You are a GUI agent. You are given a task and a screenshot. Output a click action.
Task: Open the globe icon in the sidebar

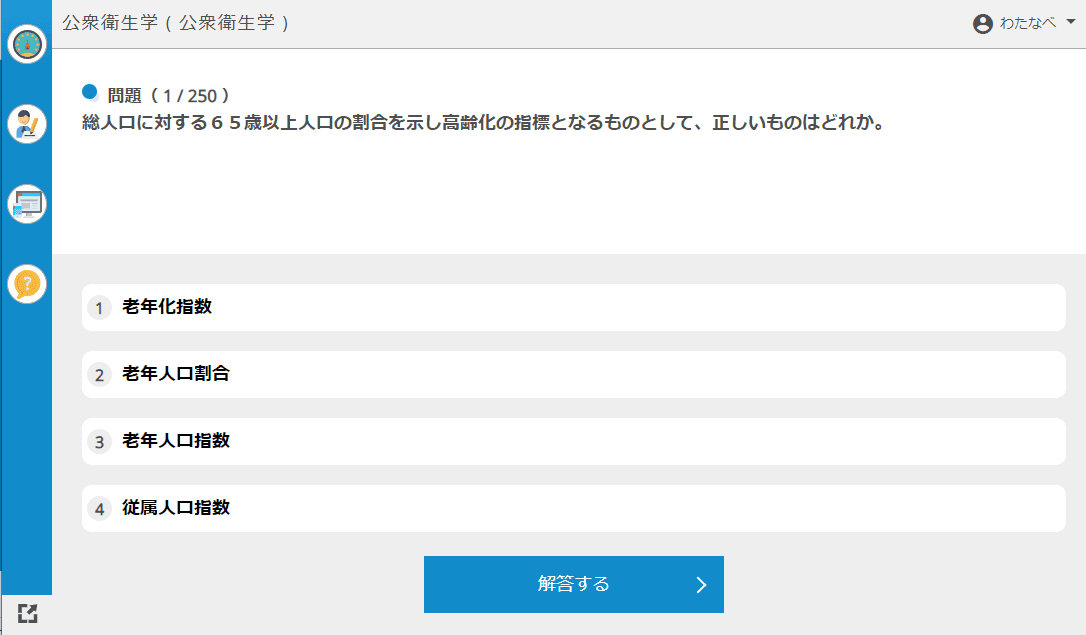coord(26,44)
